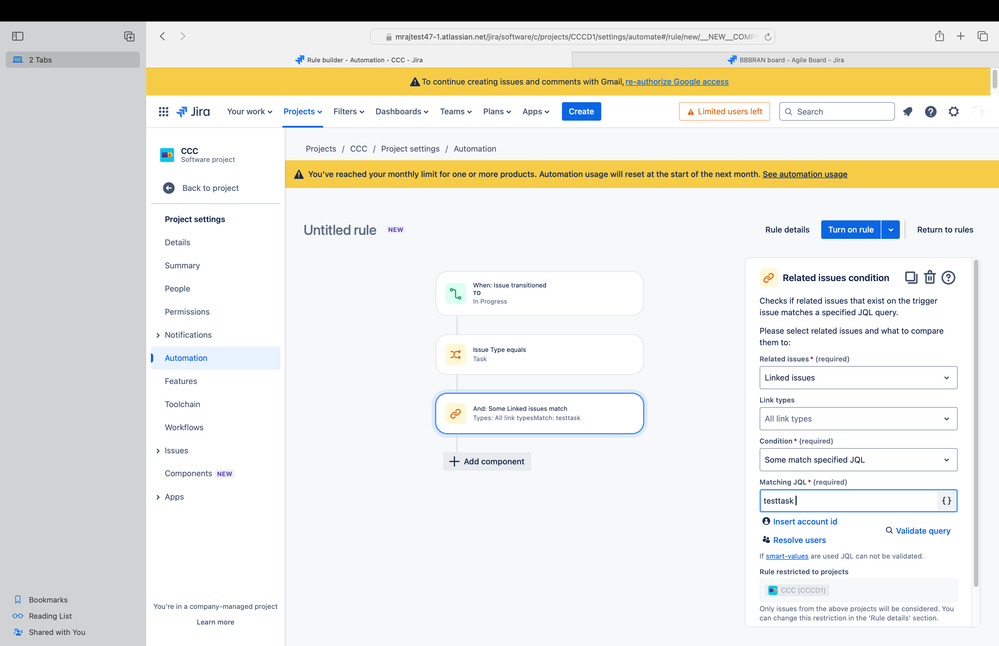The height and width of the screenshot is (646, 999).
Task: Open the Apps menu in top navigation
Action: click(535, 111)
